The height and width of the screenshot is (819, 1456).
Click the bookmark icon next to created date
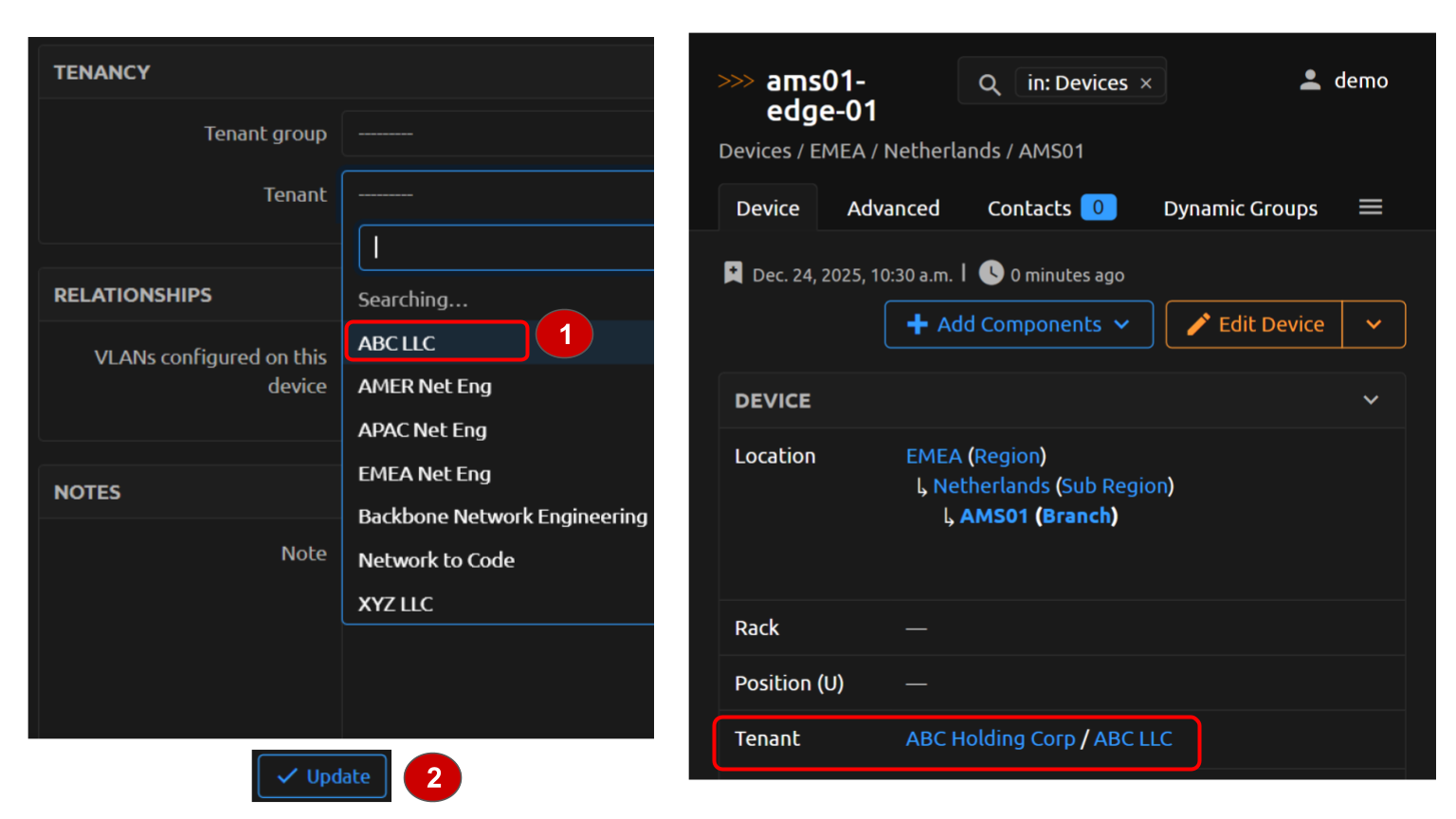[x=733, y=274]
